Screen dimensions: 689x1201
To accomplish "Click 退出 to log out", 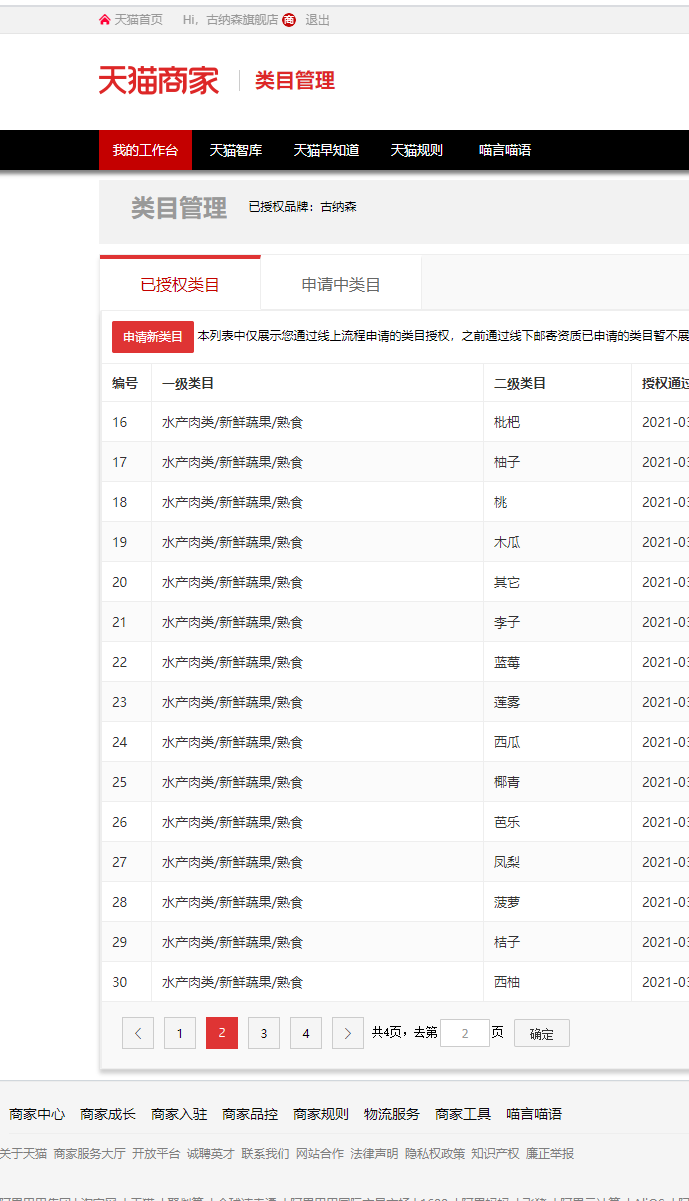I will pos(317,20).
